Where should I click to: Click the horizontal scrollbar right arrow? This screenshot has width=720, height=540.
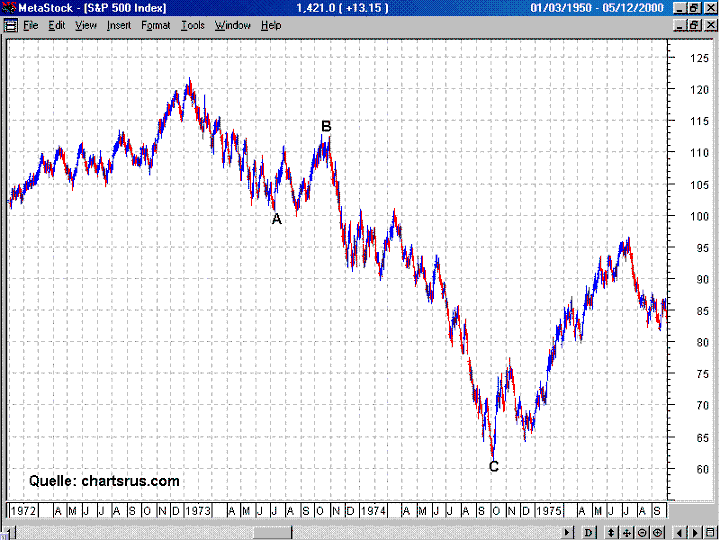[568, 532]
